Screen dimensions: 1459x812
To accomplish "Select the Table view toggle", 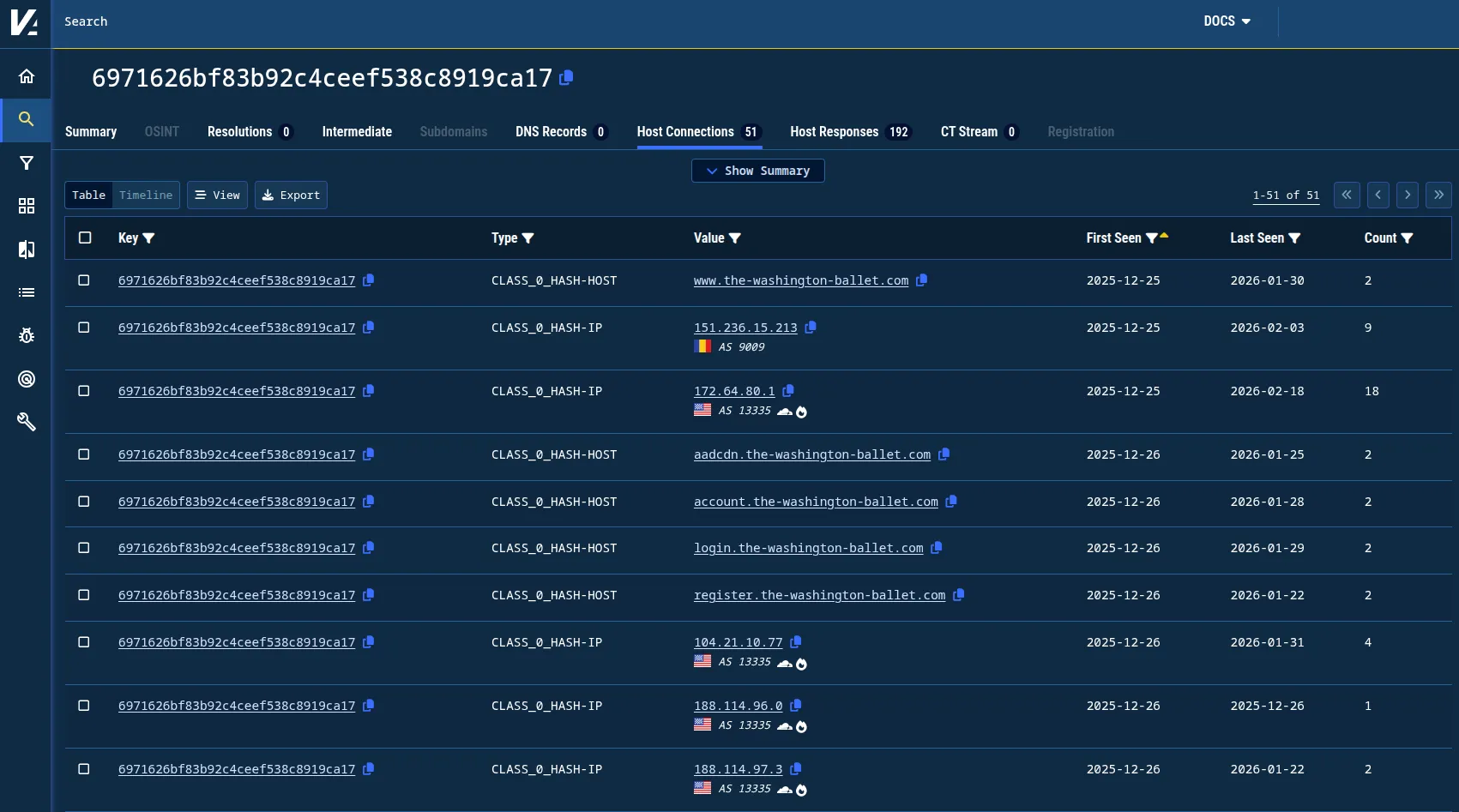I will [89, 195].
